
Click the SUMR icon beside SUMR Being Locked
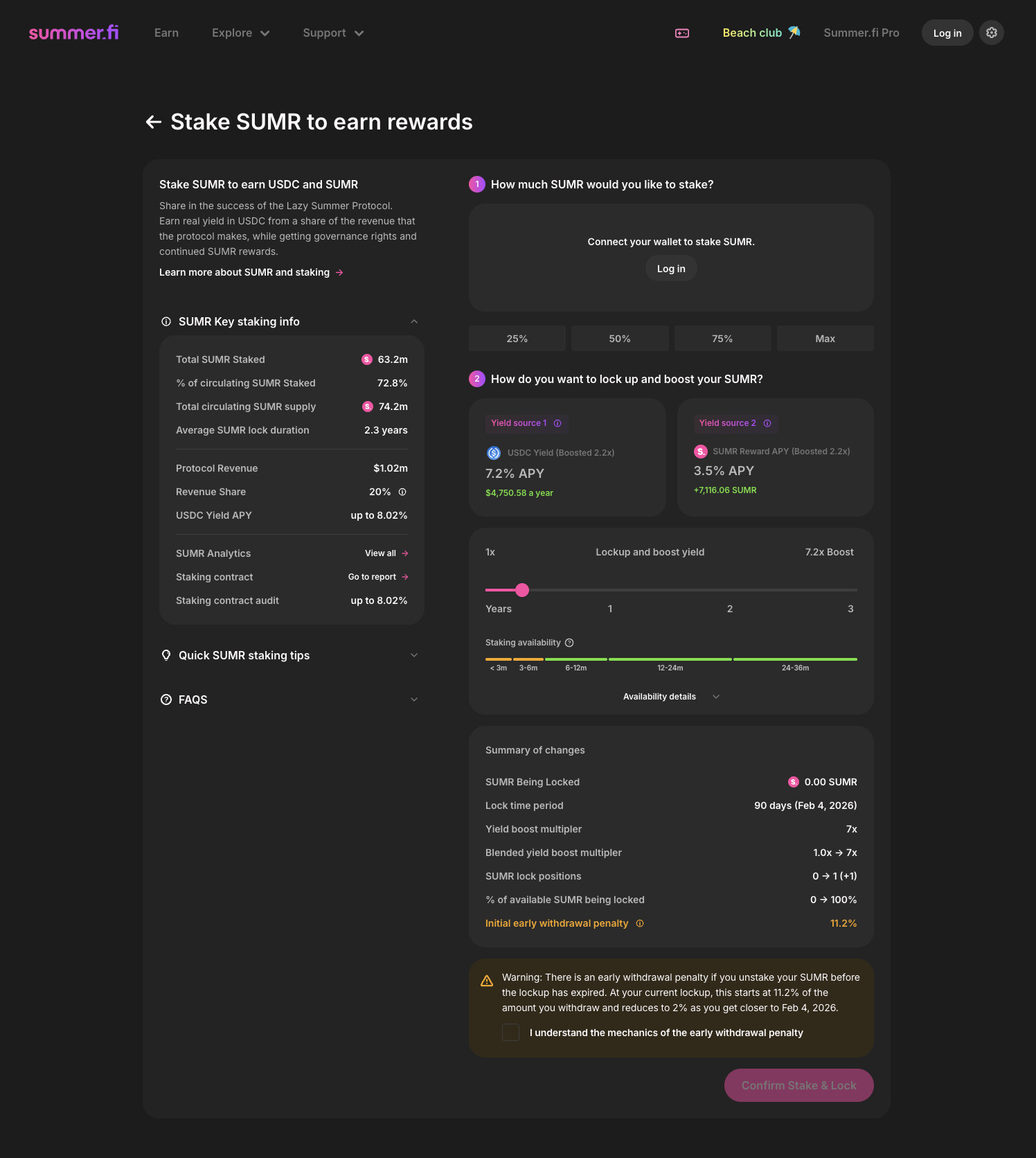coord(794,782)
